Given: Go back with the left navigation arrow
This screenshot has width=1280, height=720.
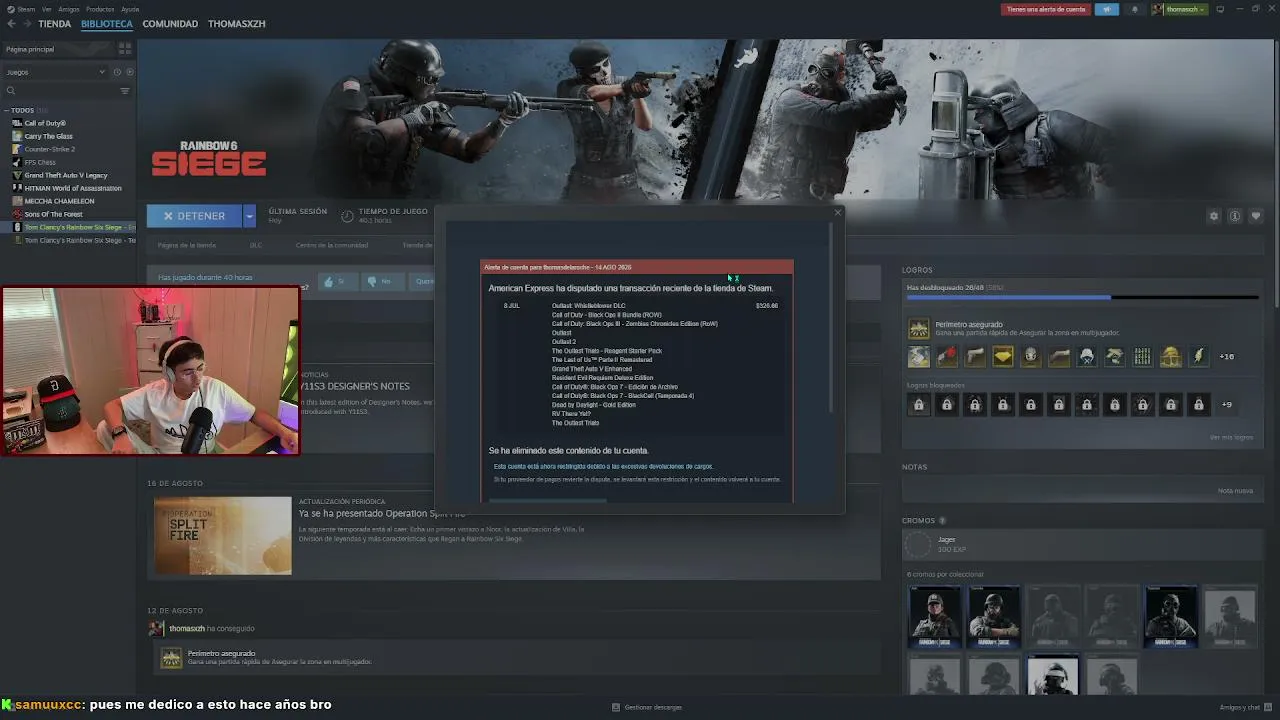Looking at the screenshot, I should point(9,24).
